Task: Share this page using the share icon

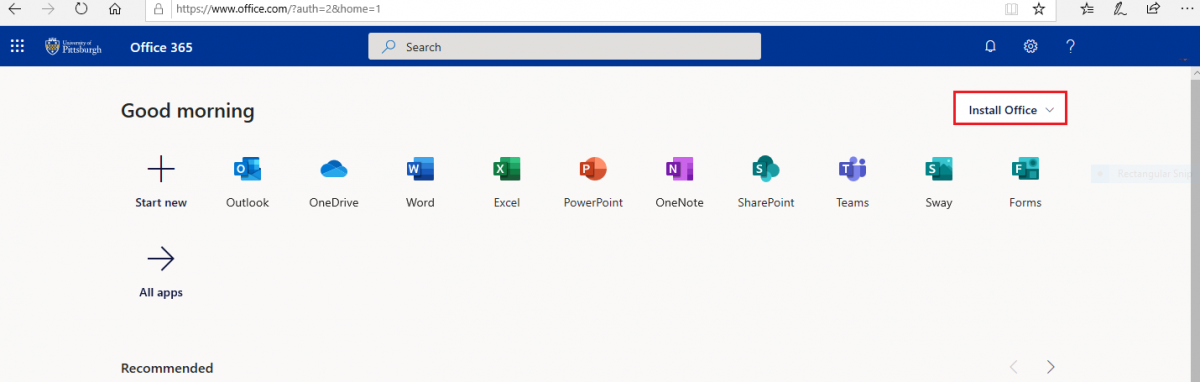Action: pos(1153,9)
